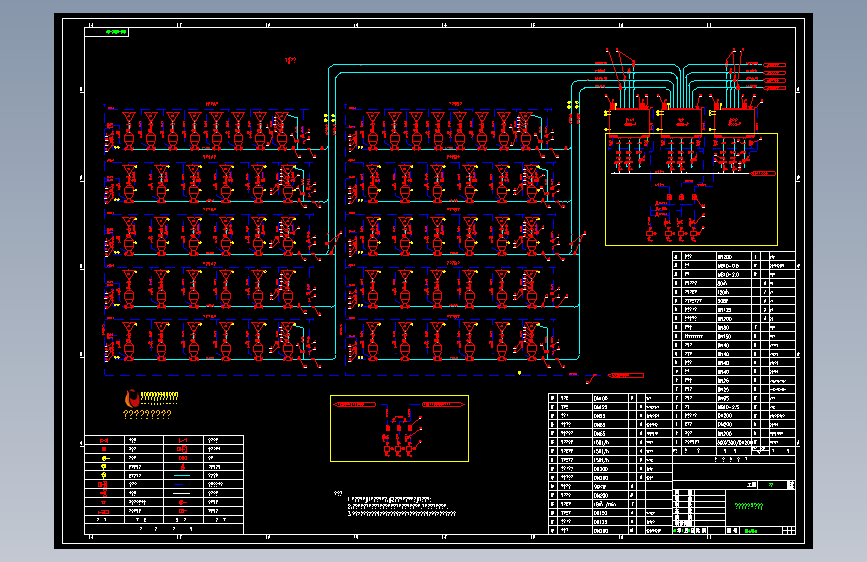Select the yellow-bordered detail box at bottom center
867x562 pixels.
(x=399, y=428)
